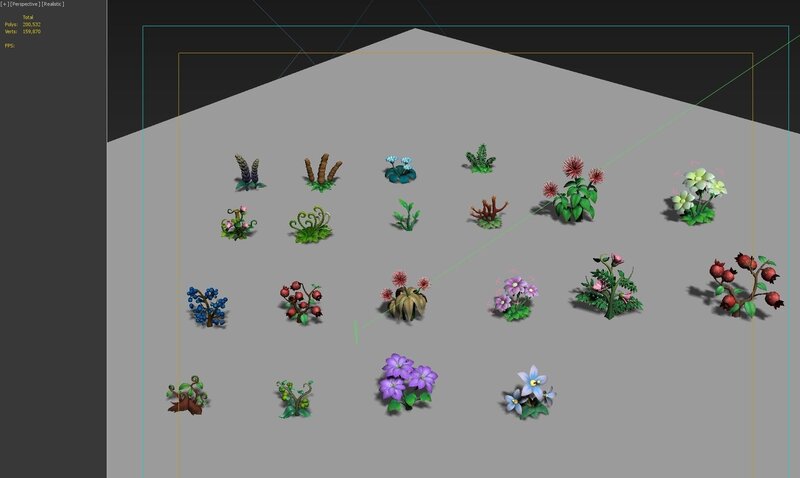Open the viewport [+] general menu
Image resolution: width=800 pixels, height=478 pixels.
point(5,5)
